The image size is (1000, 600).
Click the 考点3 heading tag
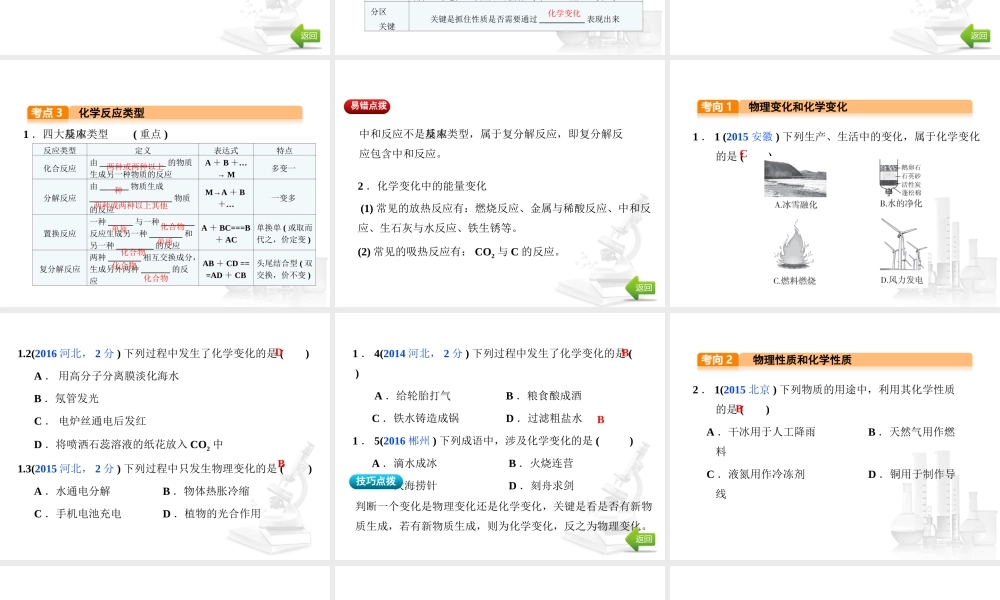pyautogui.click(x=48, y=113)
